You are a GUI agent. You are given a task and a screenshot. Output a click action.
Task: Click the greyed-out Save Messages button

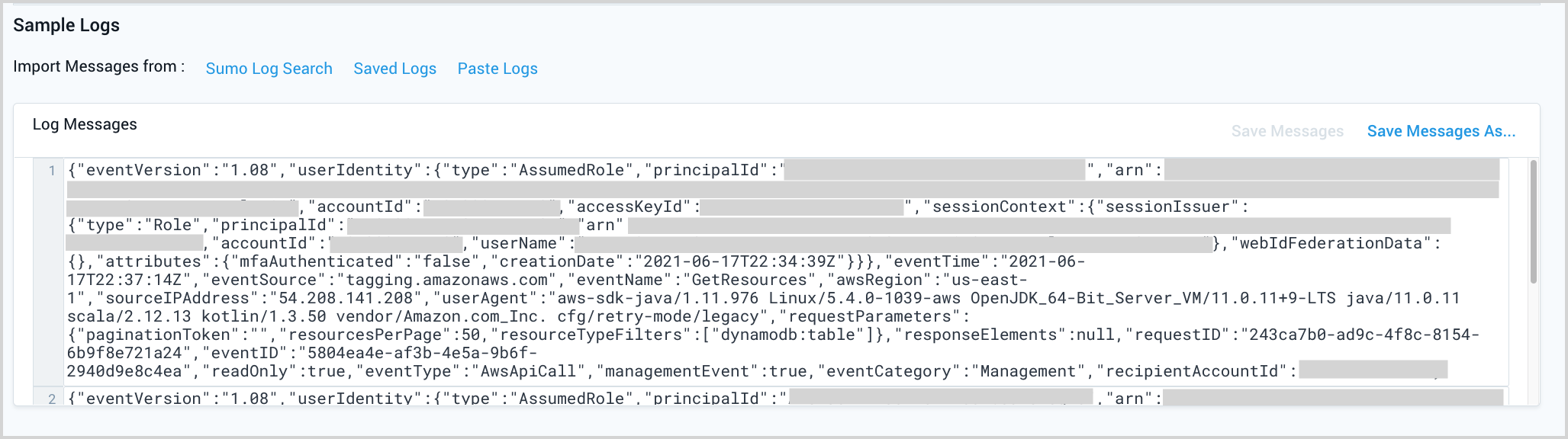click(x=1287, y=131)
